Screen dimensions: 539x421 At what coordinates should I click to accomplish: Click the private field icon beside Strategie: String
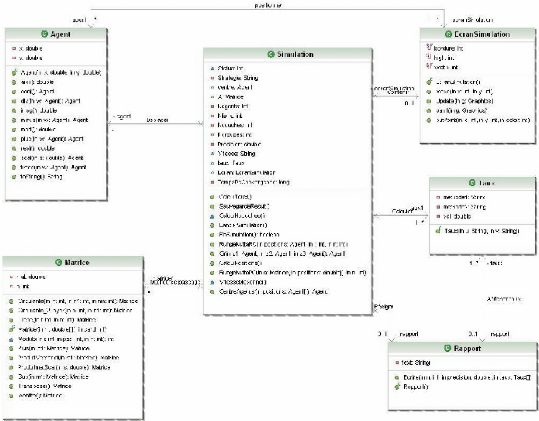[x=212, y=78]
